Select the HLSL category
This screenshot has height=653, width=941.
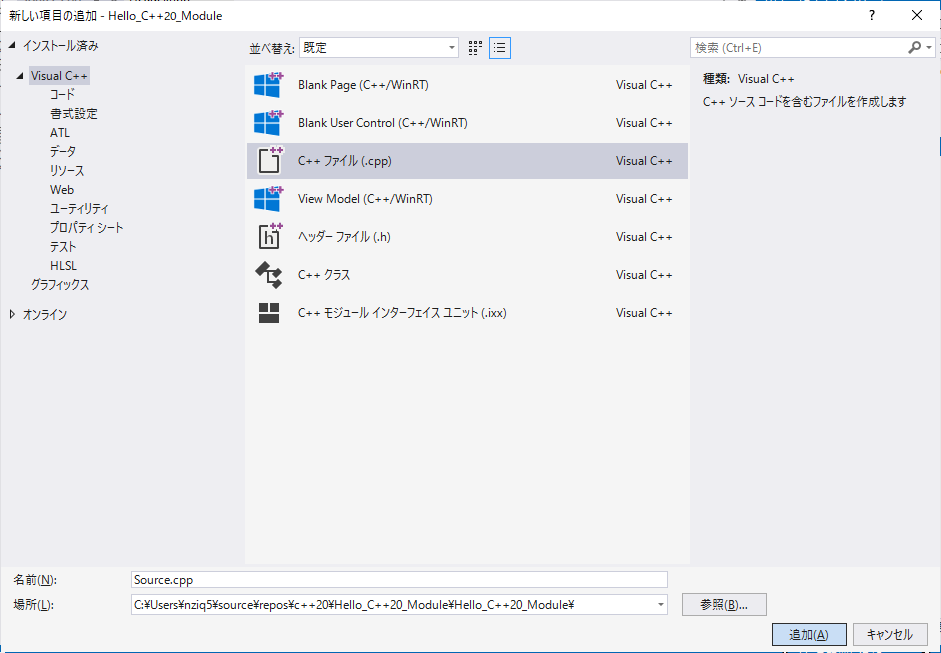64,266
